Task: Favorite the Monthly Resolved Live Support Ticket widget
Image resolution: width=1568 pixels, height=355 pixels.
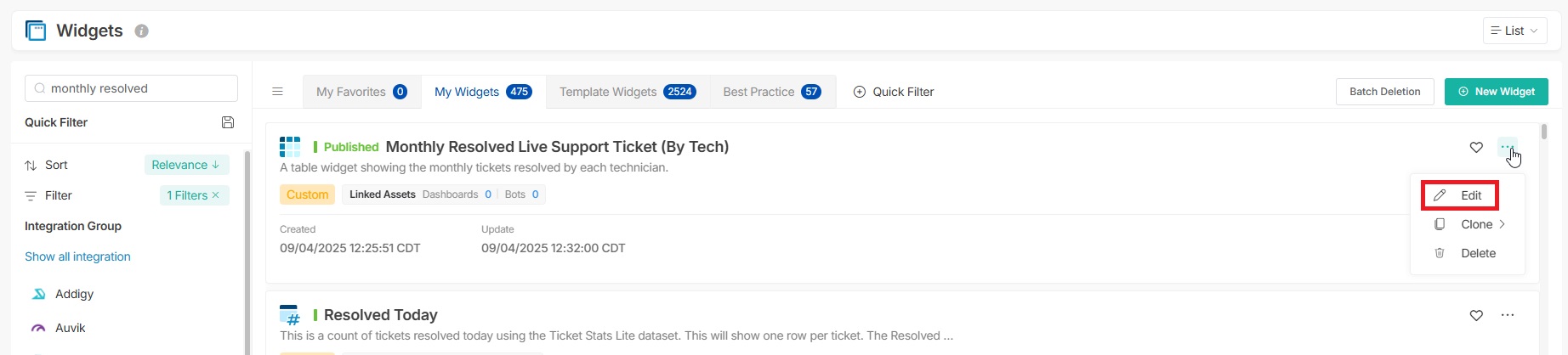Action: (x=1476, y=147)
